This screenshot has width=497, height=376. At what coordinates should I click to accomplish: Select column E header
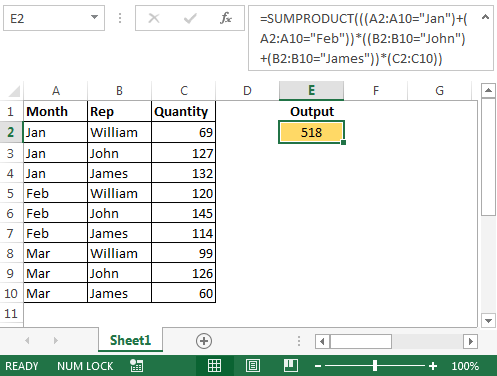[x=311, y=90]
